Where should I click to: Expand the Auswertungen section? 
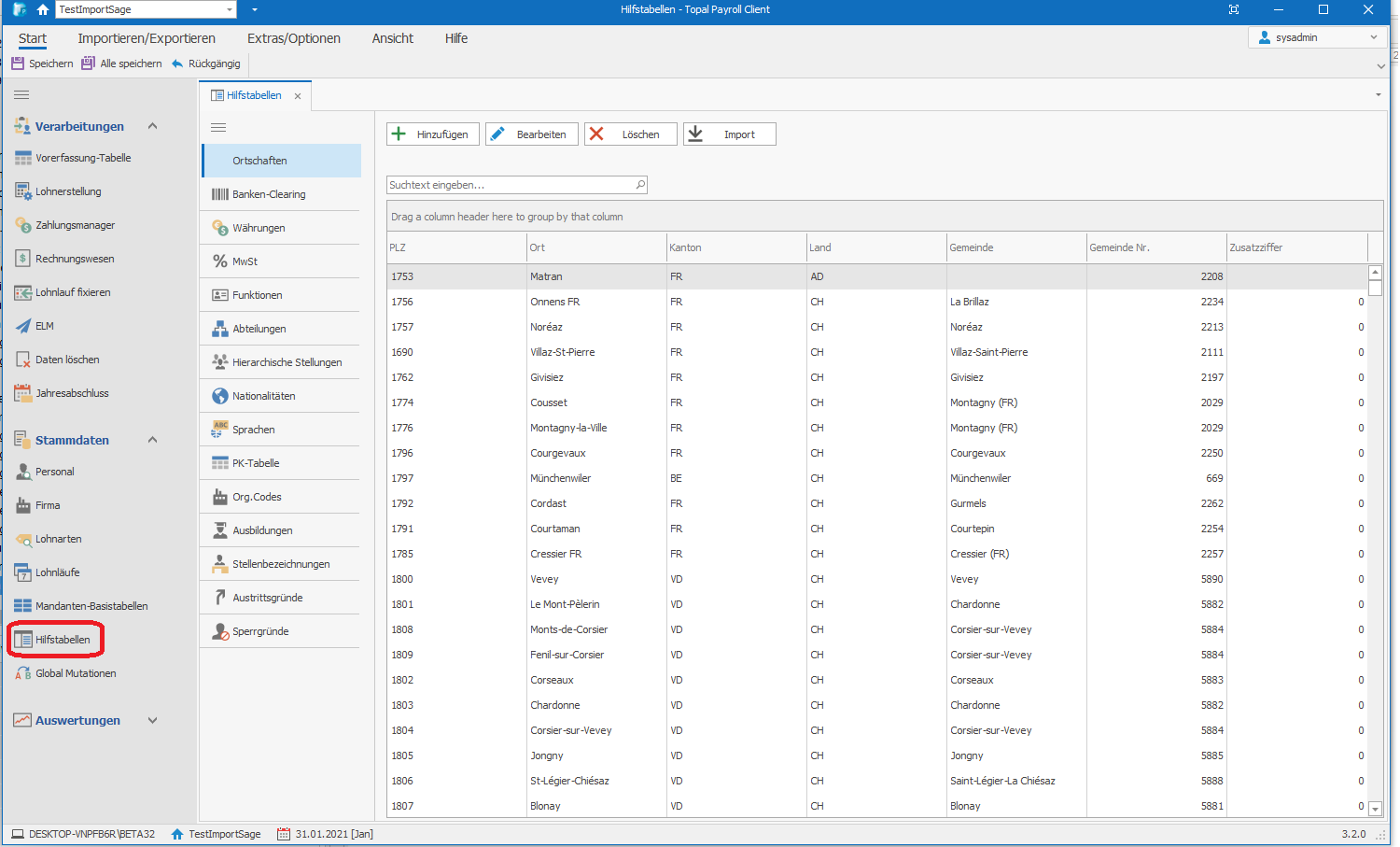[152, 720]
